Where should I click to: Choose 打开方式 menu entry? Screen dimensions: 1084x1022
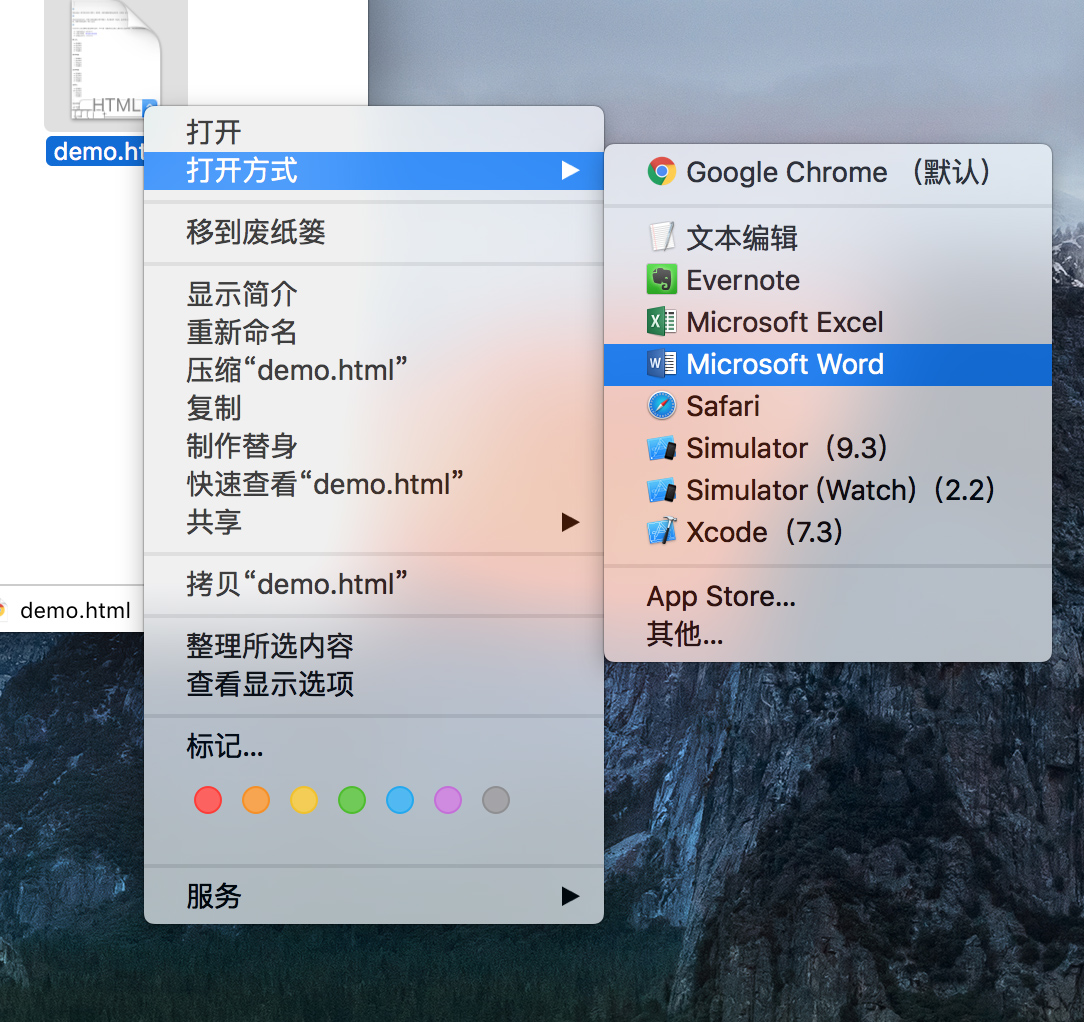tap(373, 171)
